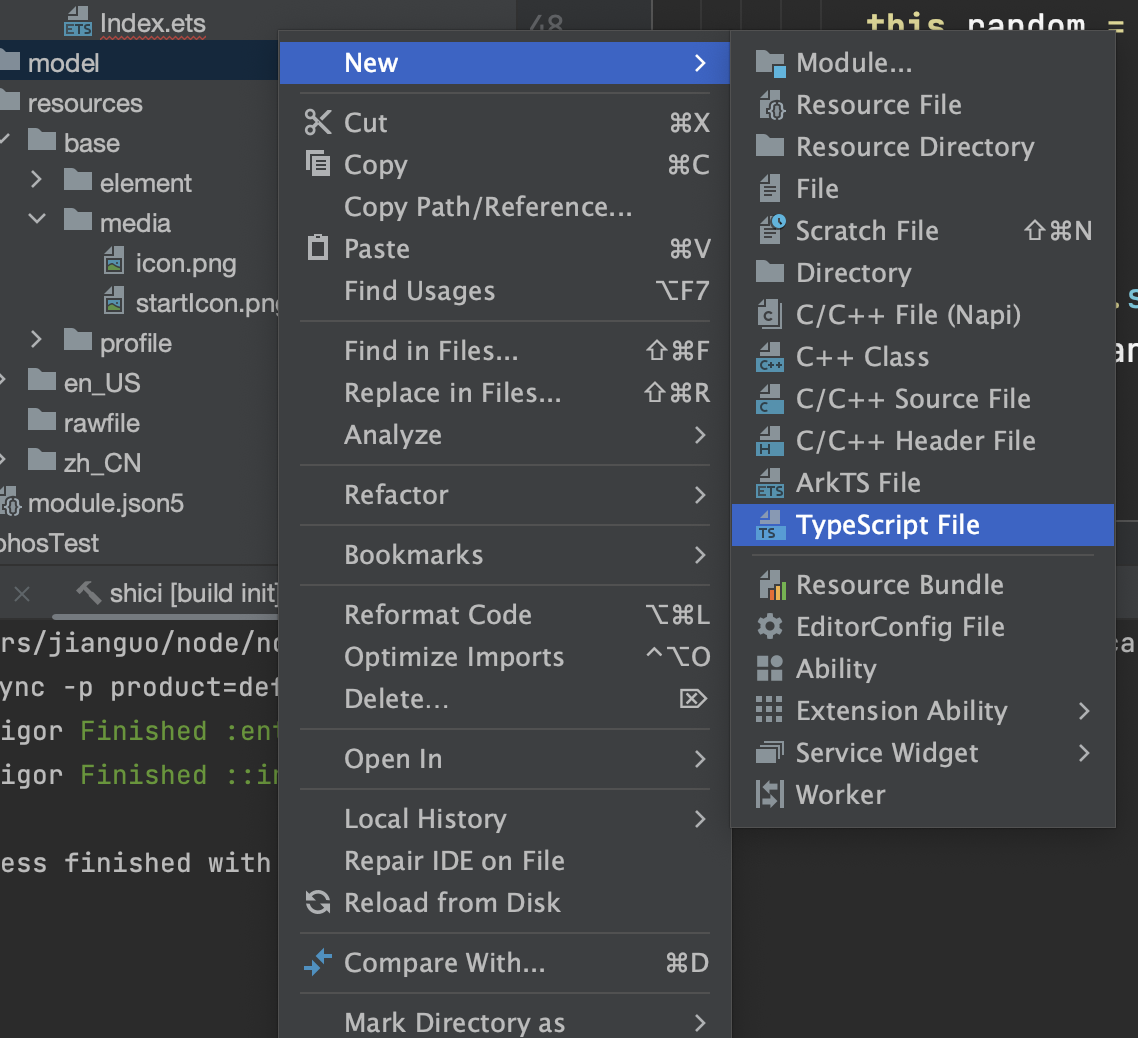Select the zh_CN folder
Image resolution: width=1138 pixels, height=1038 pixels.
tap(102, 463)
